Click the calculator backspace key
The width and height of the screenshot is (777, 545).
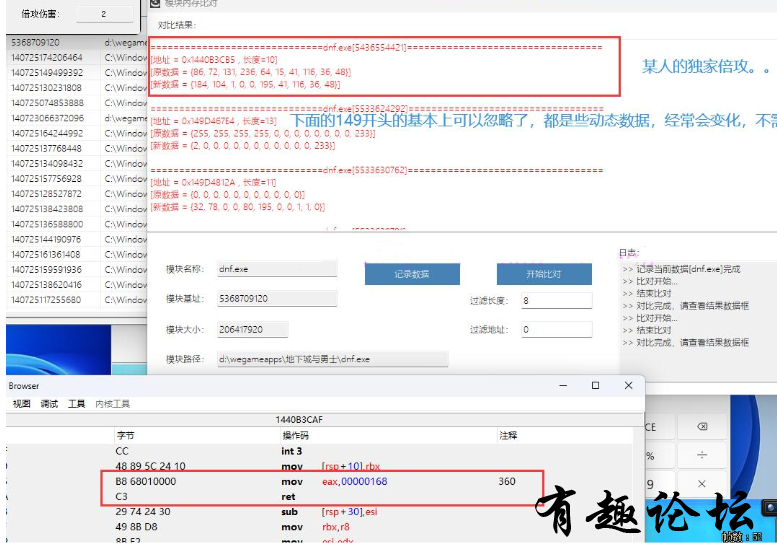point(702,427)
